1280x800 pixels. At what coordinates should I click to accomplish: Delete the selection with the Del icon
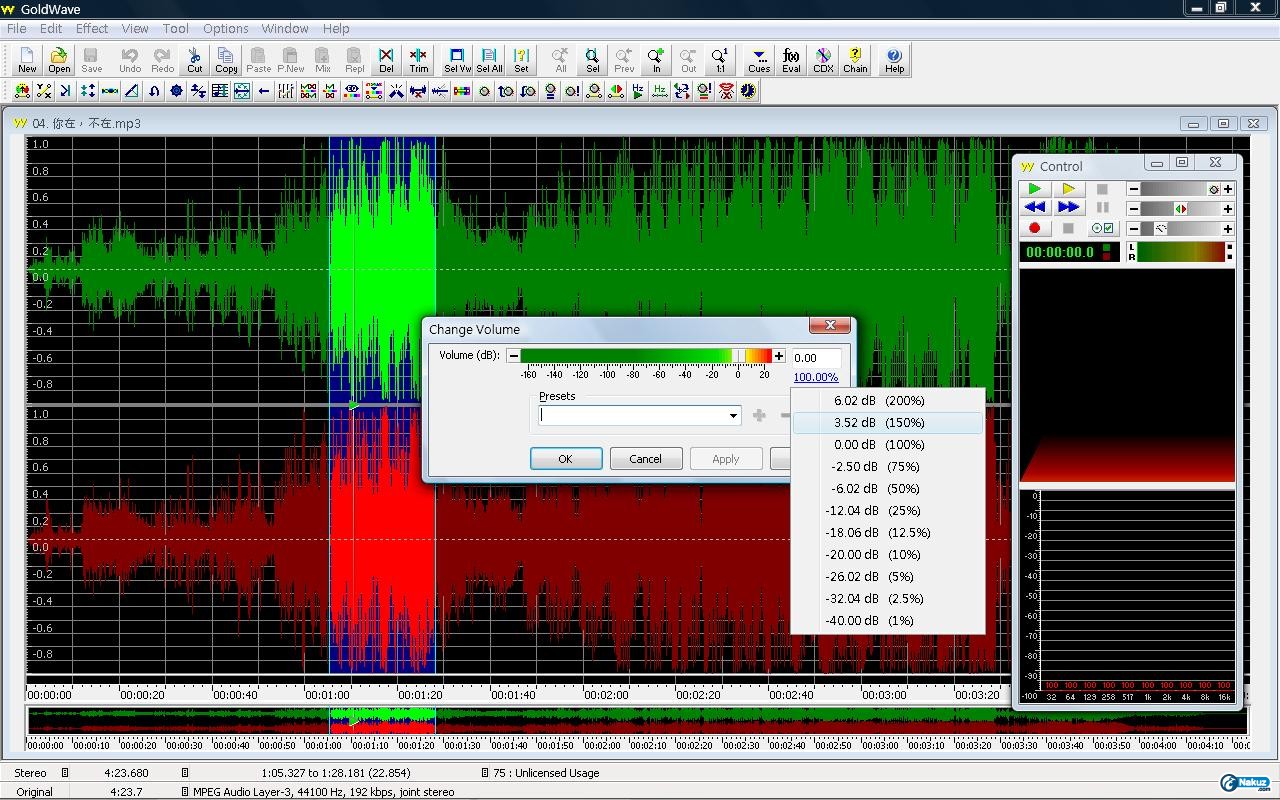pos(386,60)
